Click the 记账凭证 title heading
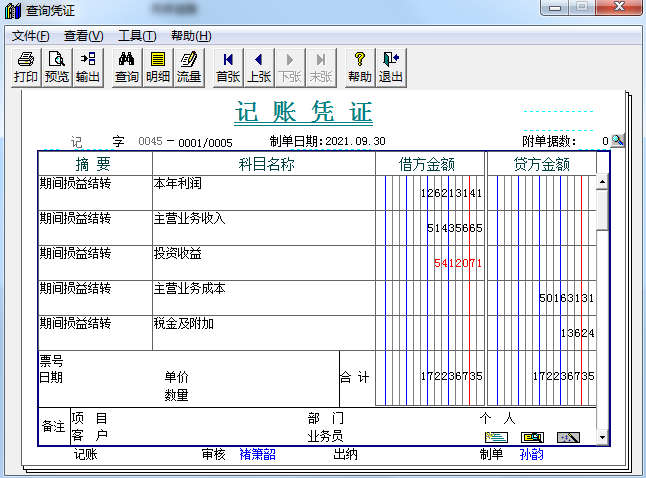 [x=304, y=112]
